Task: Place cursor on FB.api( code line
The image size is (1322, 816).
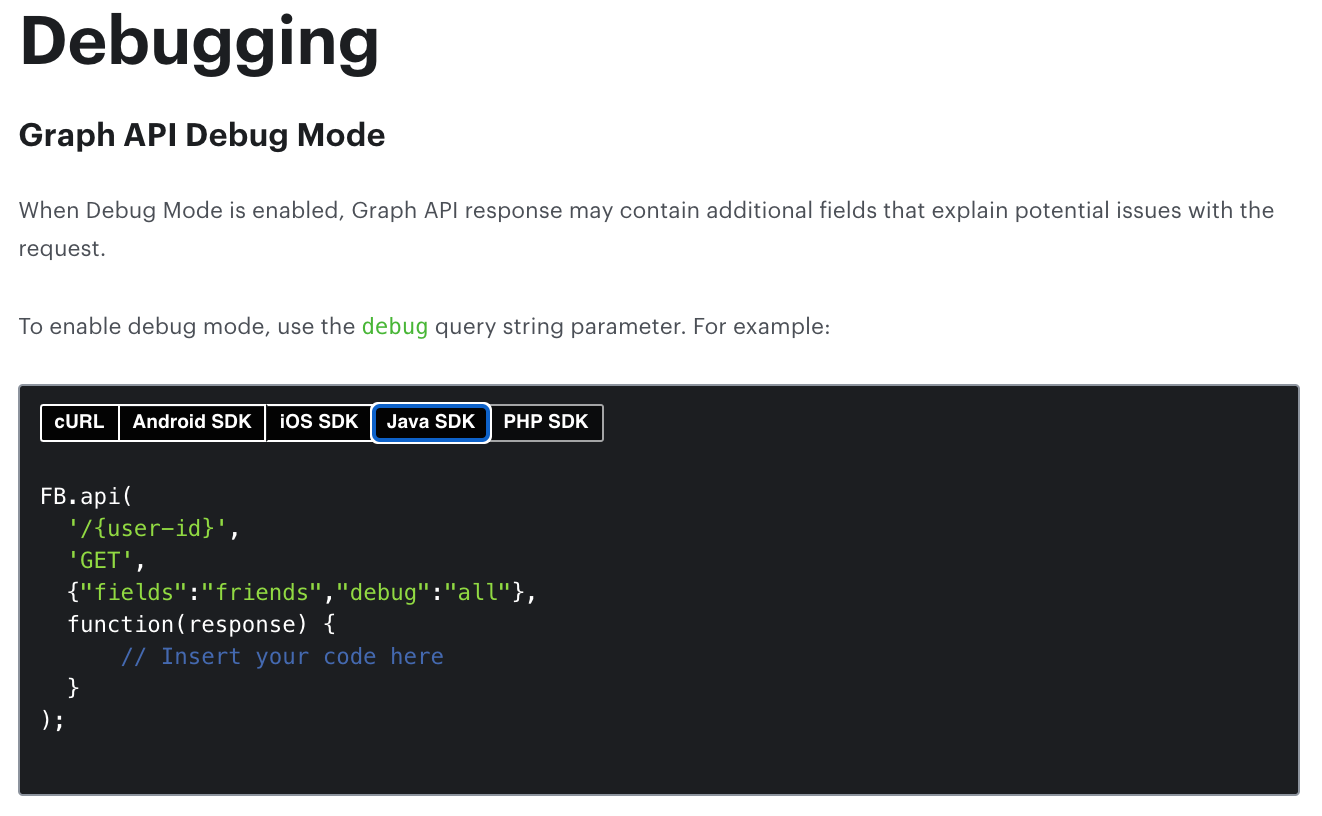Action: click(86, 496)
